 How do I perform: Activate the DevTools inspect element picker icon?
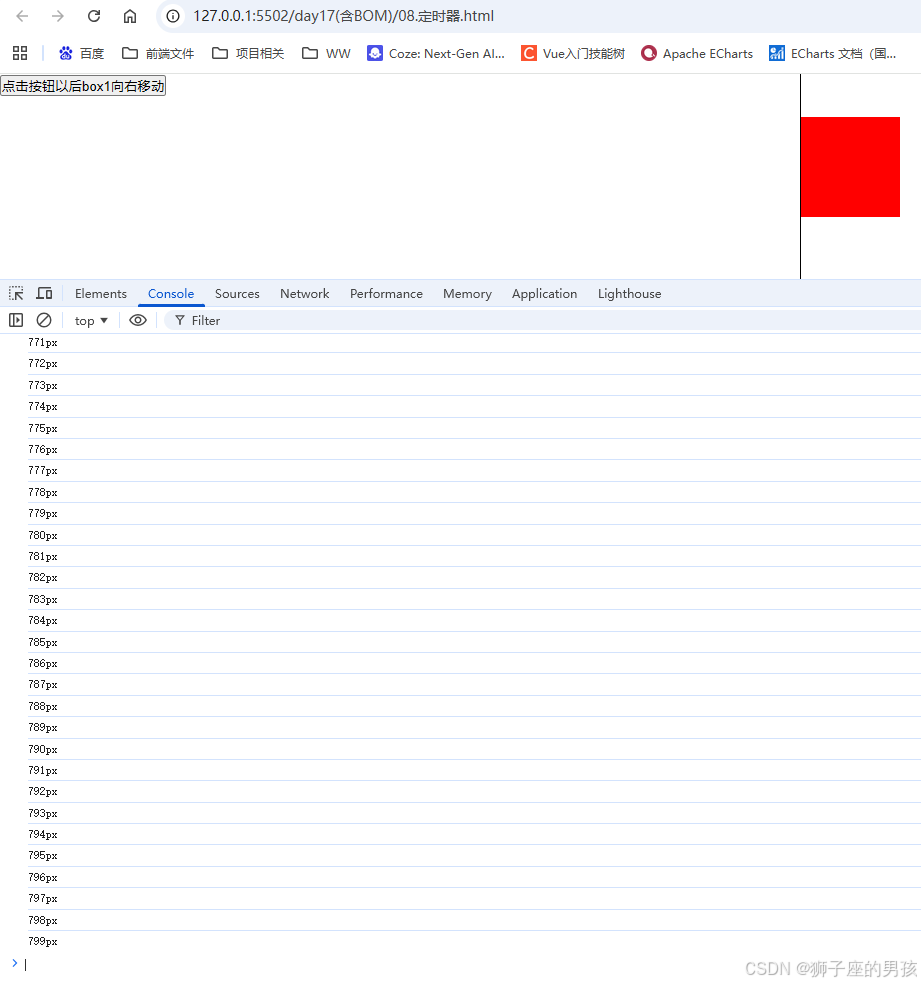(16, 293)
